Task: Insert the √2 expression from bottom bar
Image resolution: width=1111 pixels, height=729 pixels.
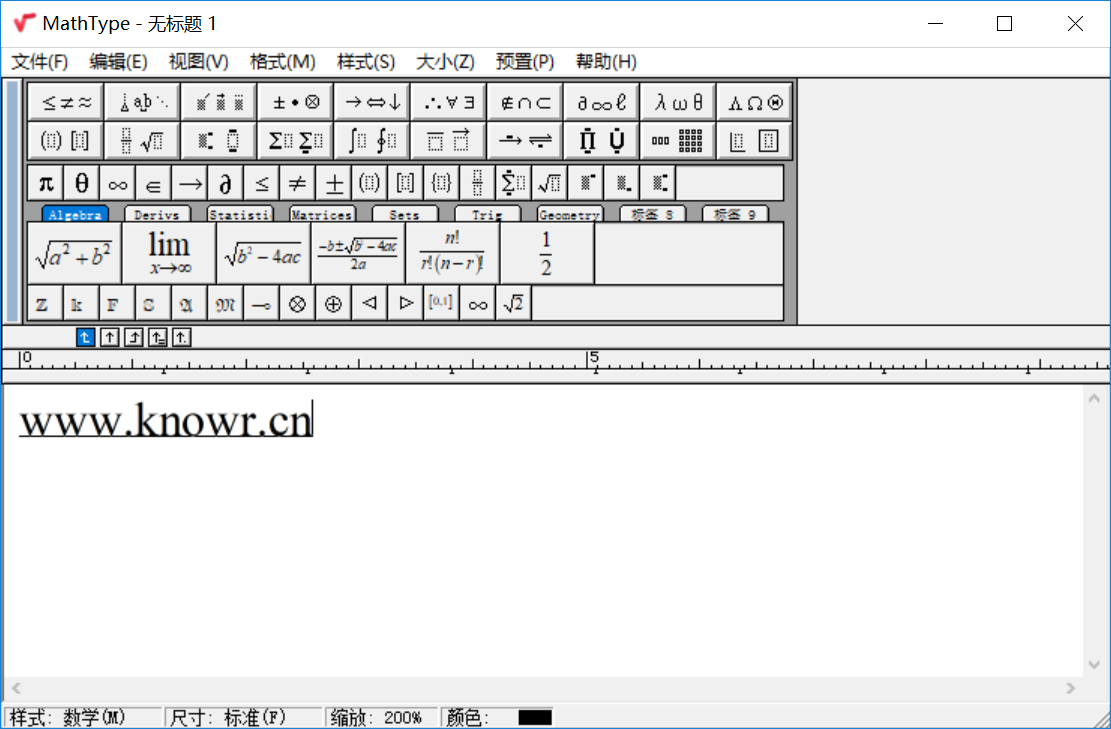Action: tap(514, 303)
